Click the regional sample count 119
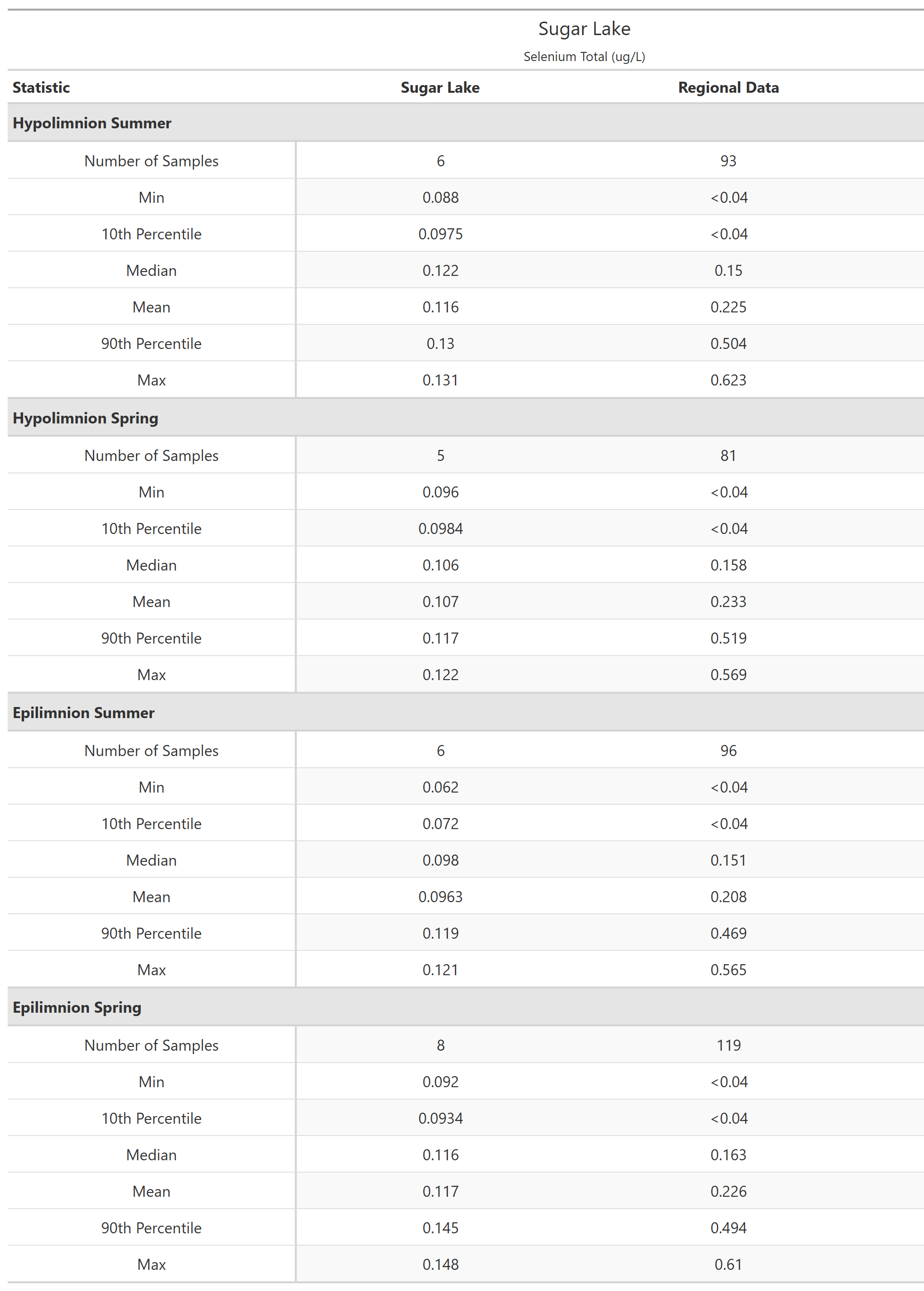 [728, 1045]
